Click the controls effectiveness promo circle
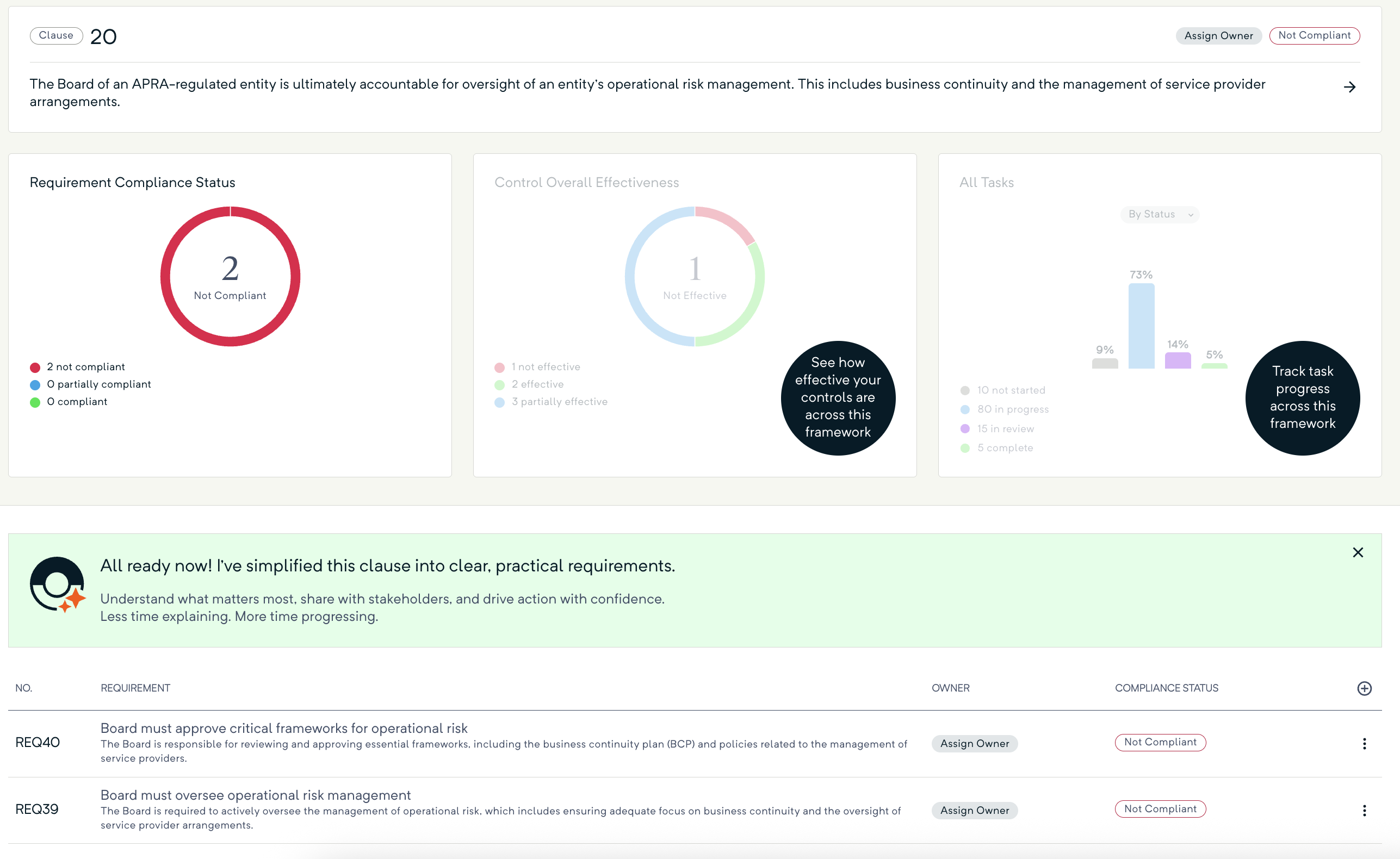 838,397
